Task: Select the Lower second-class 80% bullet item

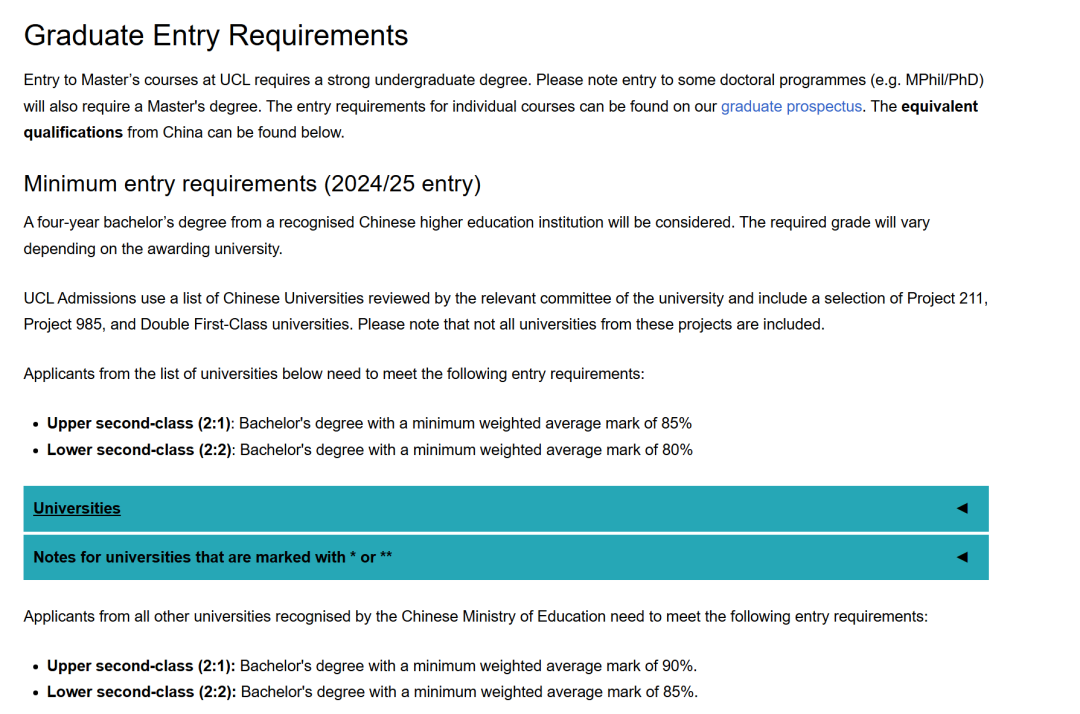Action: coord(369,450)
